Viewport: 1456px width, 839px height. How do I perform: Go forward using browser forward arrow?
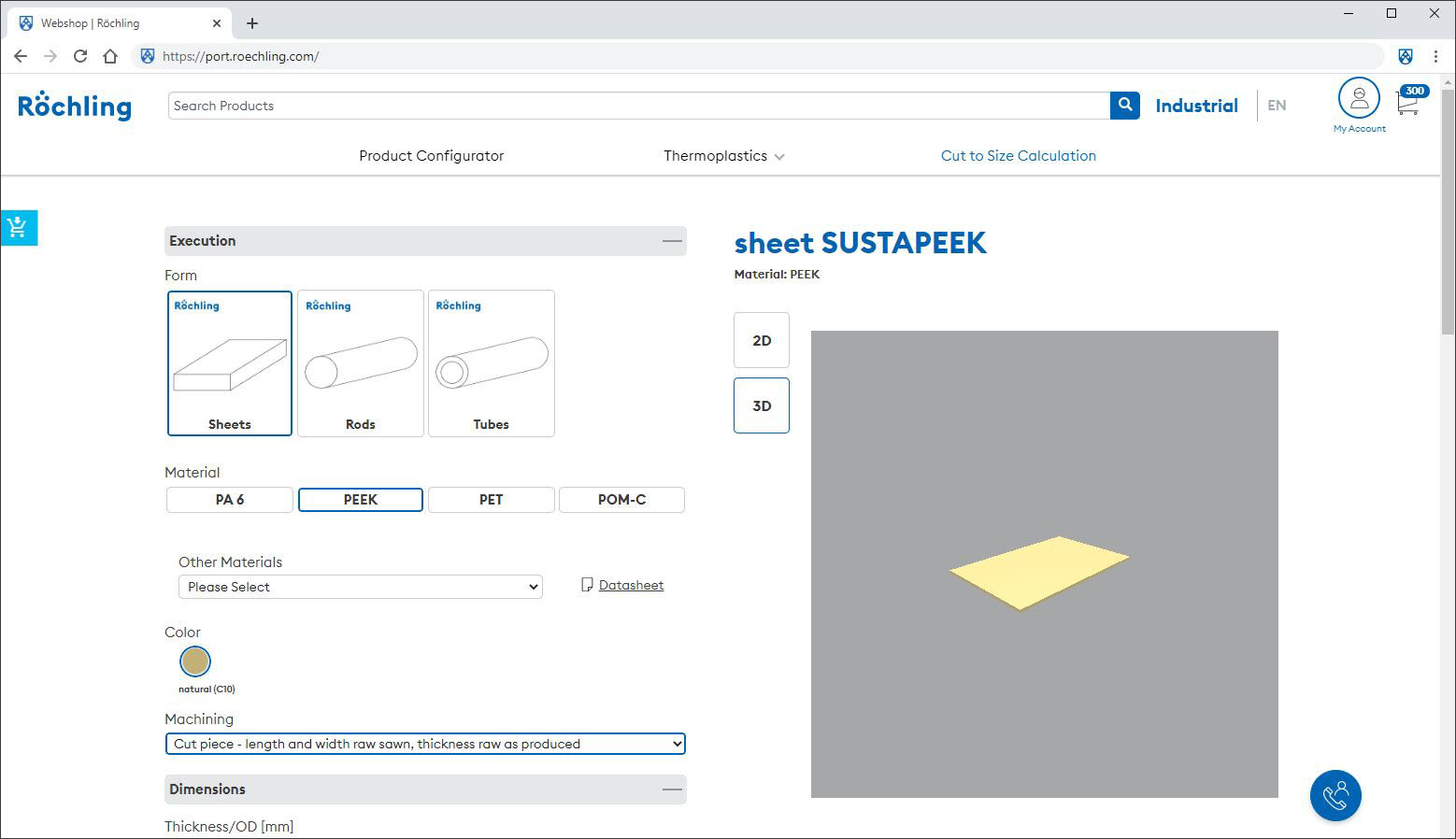(x=50, y=56)
